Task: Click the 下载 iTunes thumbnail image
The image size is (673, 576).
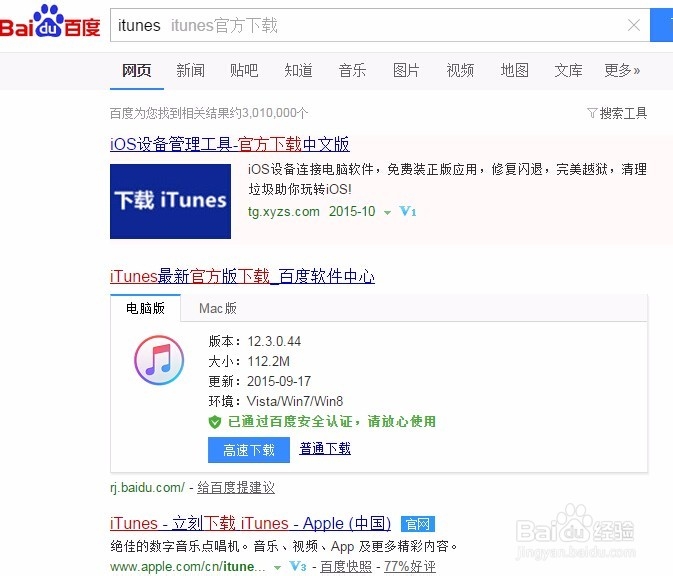Action: point(170,201)
